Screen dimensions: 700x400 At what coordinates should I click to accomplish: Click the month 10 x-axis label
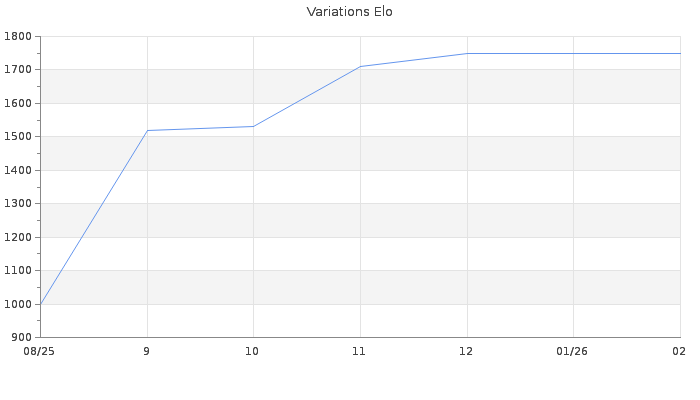coord(253,351)
